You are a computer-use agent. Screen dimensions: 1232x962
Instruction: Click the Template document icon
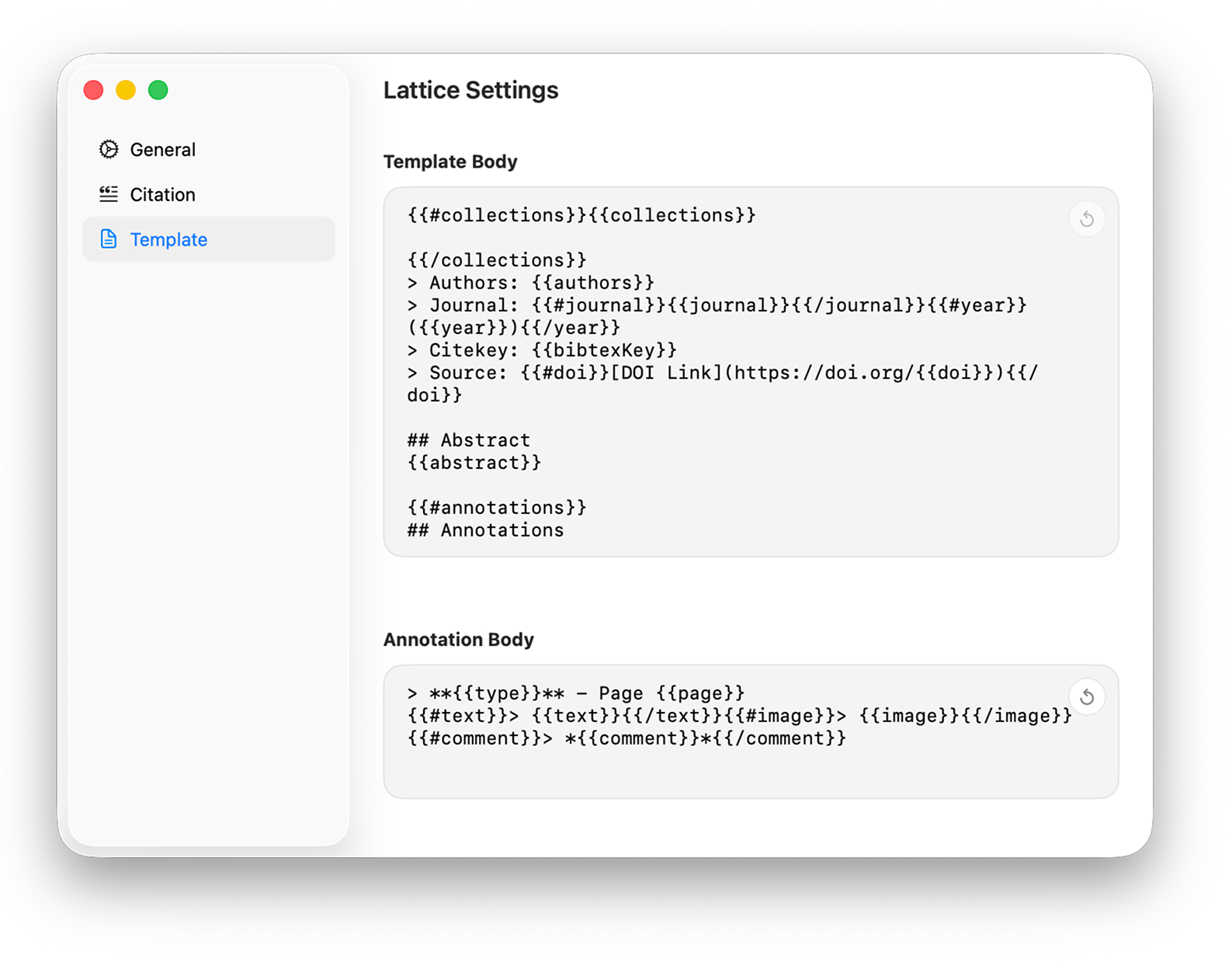109,239
